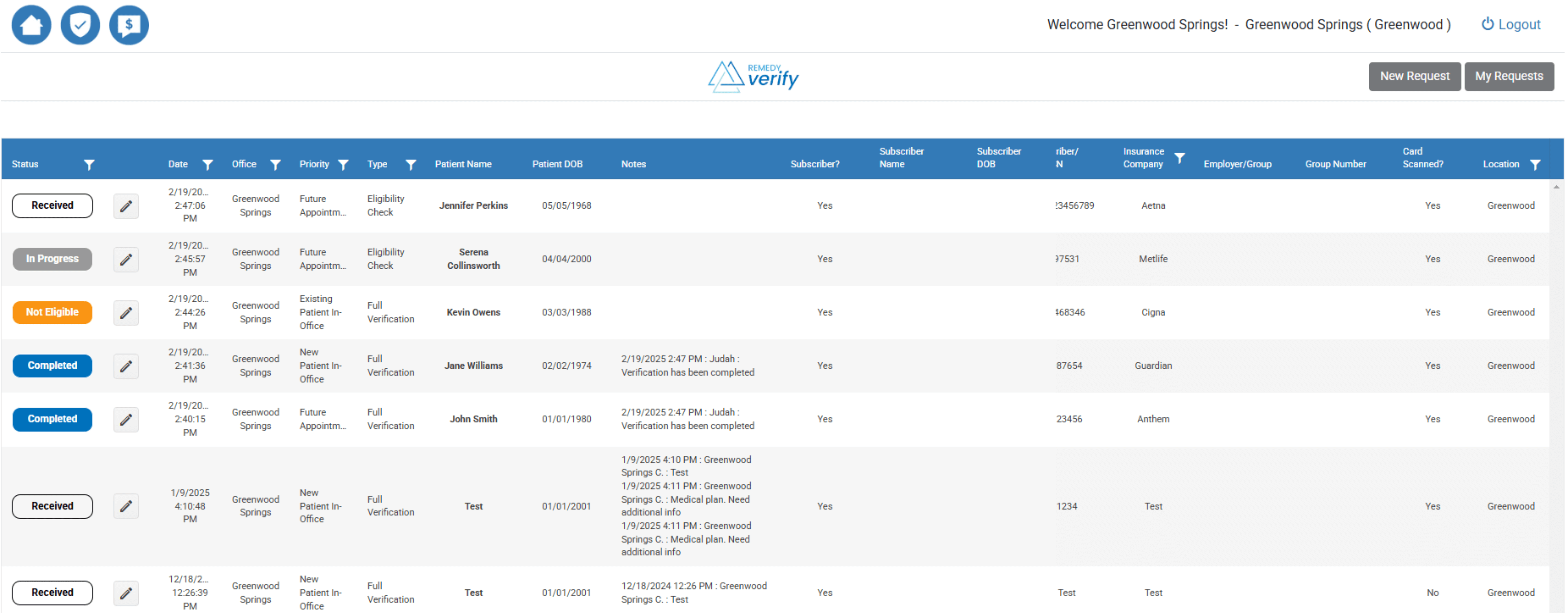Open the Type column filter
This screenshot has width=1568, height=613.
(x=411, y=164)
